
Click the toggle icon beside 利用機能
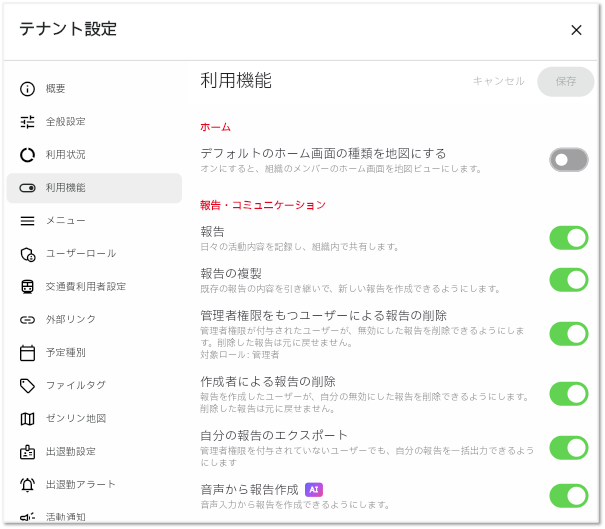(27, 188)
